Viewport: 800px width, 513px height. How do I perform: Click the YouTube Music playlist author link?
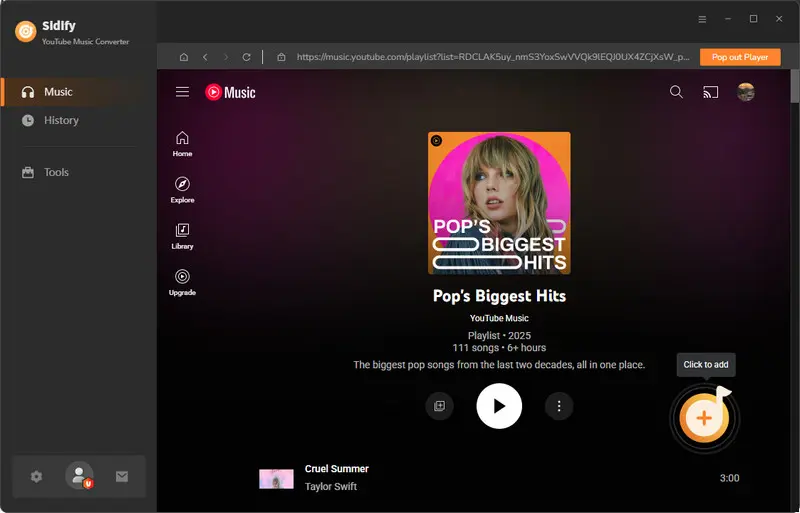point(499,318)
